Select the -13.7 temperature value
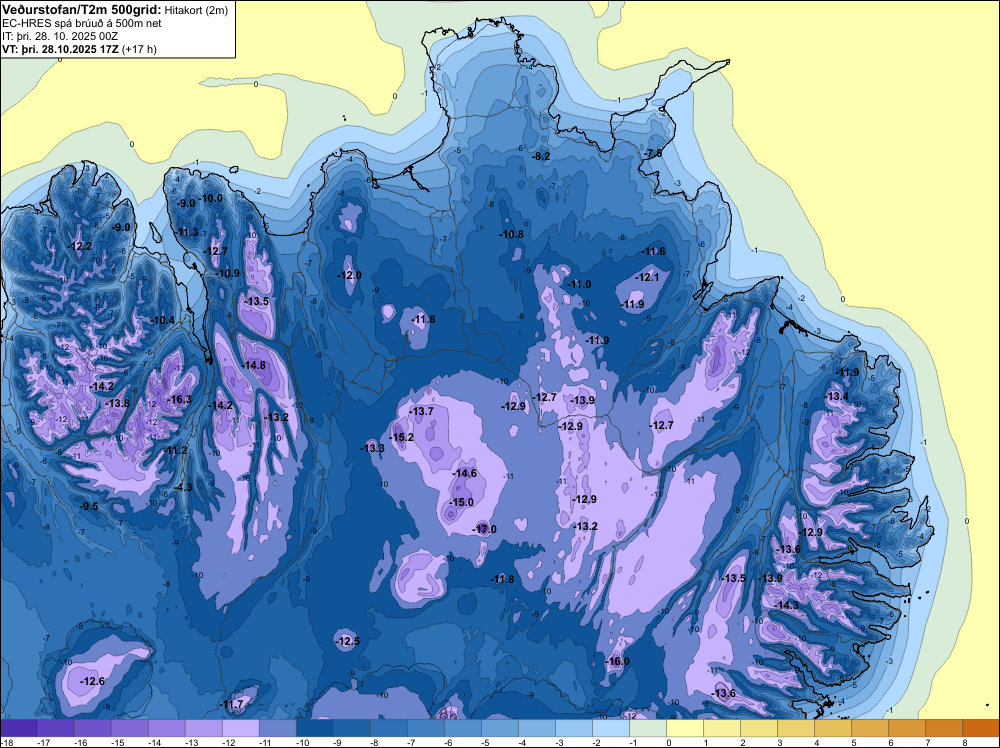This screenshot has width=1000, height=748. tap(422, 411)
